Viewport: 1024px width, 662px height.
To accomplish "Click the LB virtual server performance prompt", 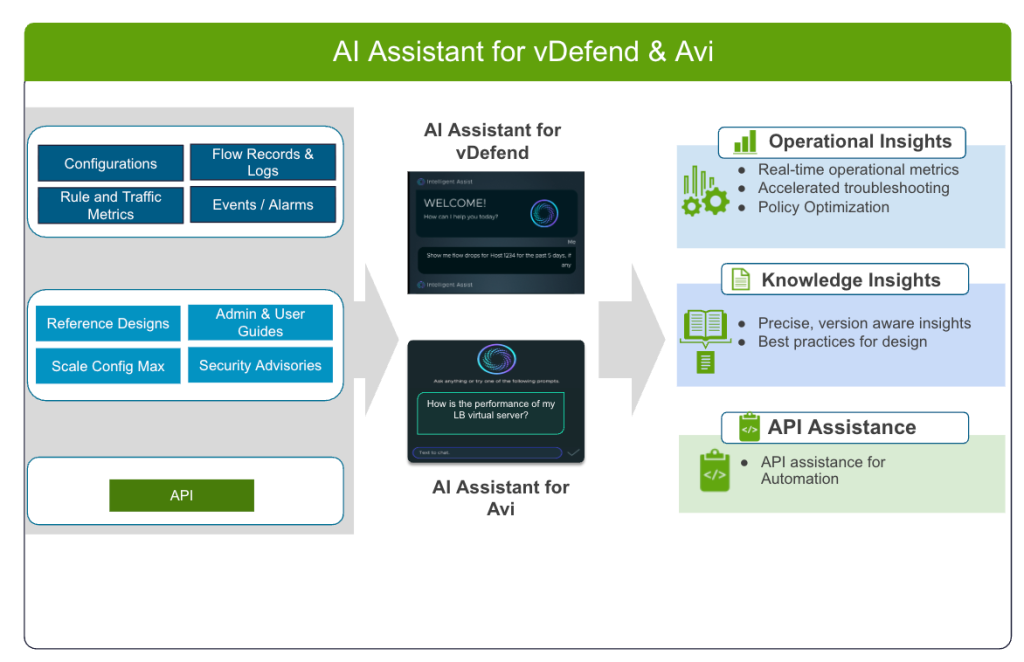I will click(x=490, y=413).
